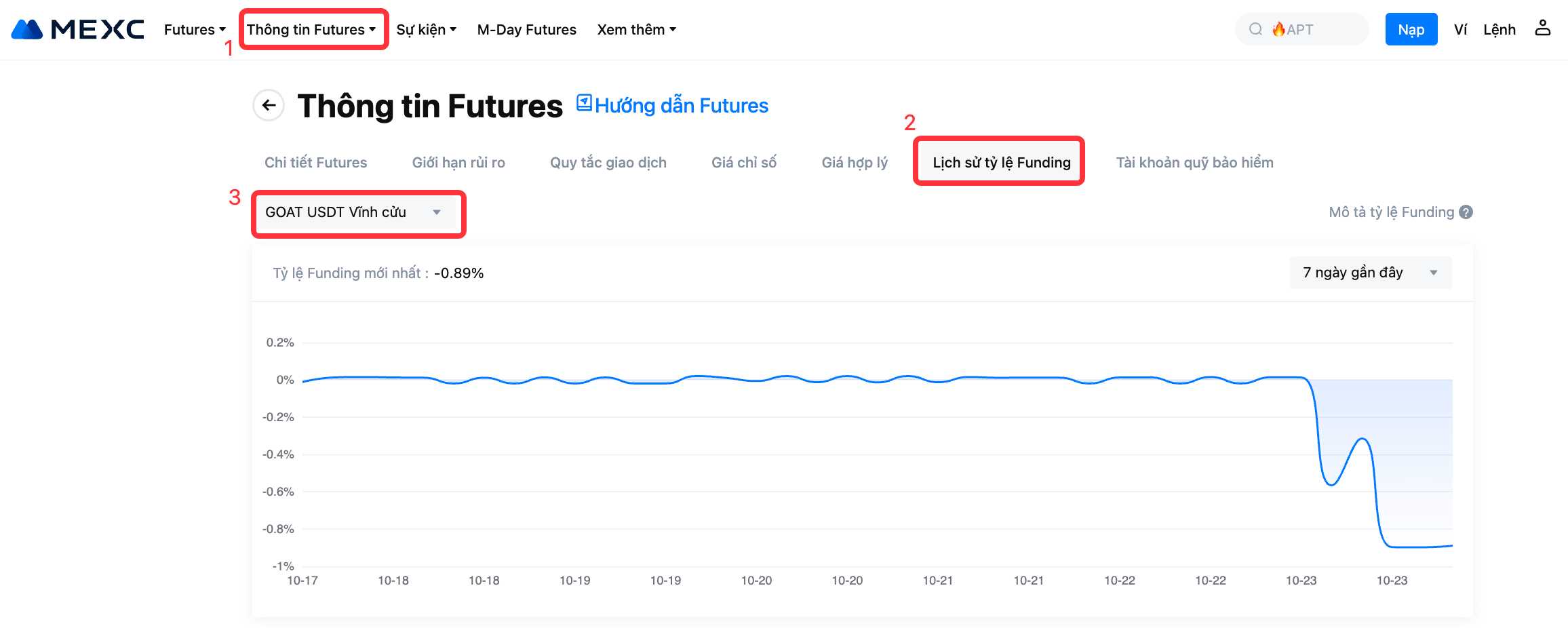
Task: Open the 7 ngày gần đây range dropdown
Action: point(1371,273)
